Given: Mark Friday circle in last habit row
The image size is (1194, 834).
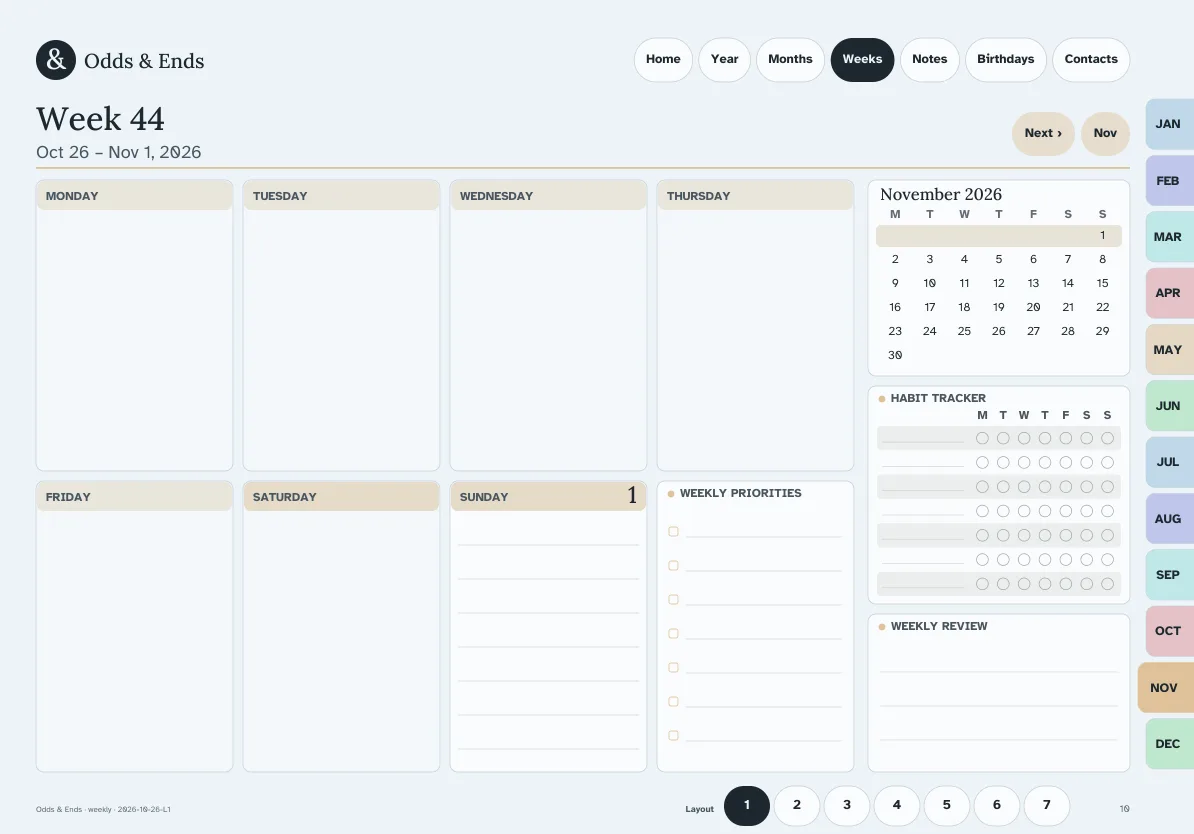Looking at the screenshot, I should [x=1066, y=584].
